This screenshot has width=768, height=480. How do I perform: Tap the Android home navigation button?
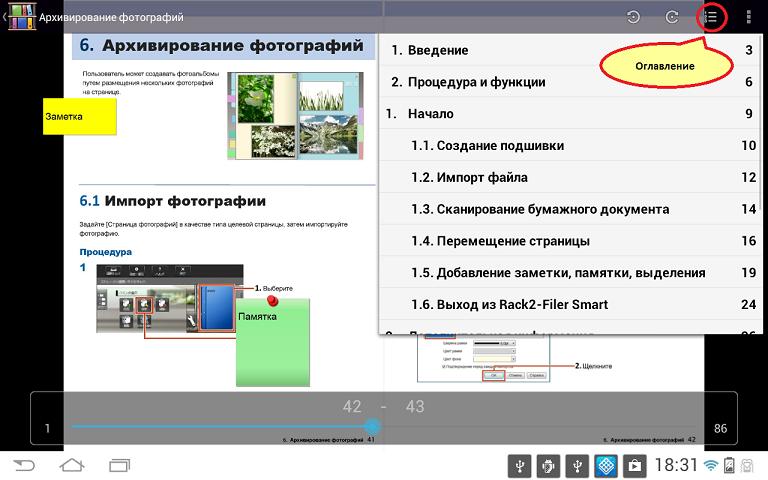point(72,465)
